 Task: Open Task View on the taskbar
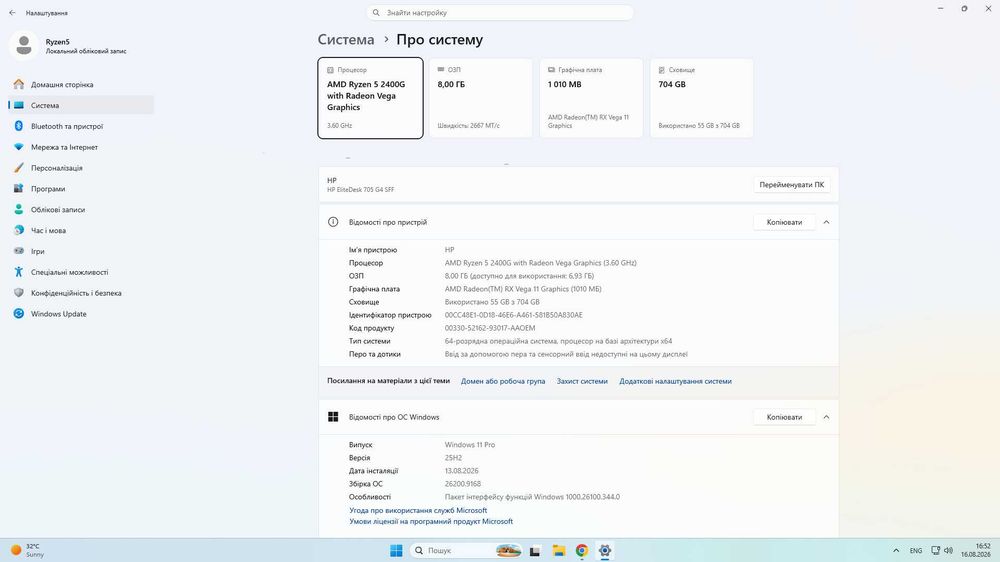pyautogui.click(x=535, y=551)
